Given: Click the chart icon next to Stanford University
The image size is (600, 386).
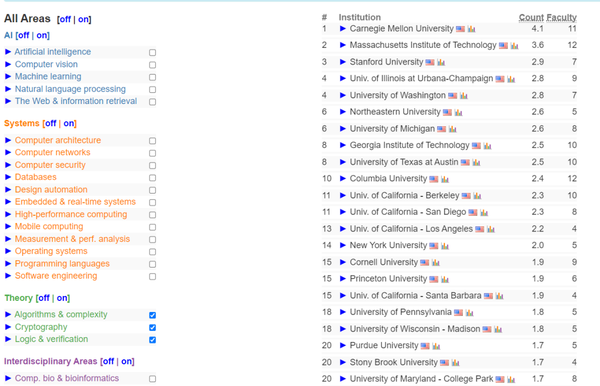Looking at the screenshot, I should pyautogui.click(x=441, y=62).
